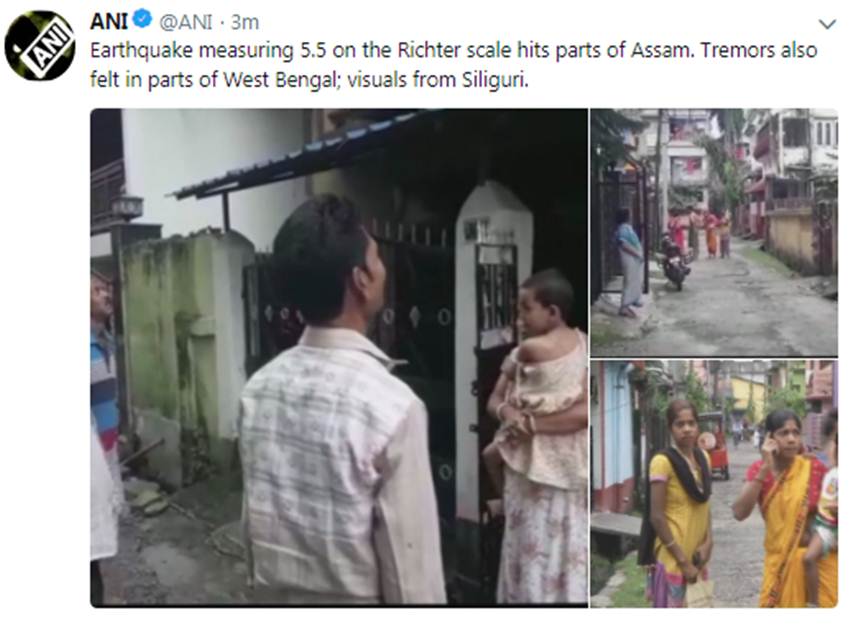Open the ANI profile avatar
Screen dimensions: 850x625
[40, 45]
